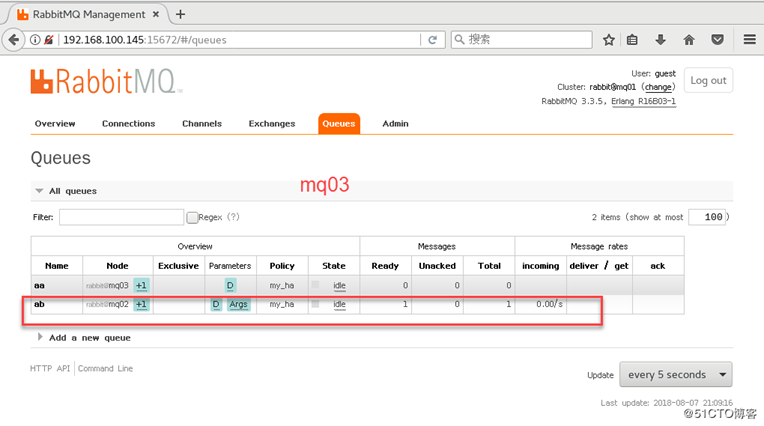
Task: Click the Args badge for queue ab
Action: click(x=238, y=304)
